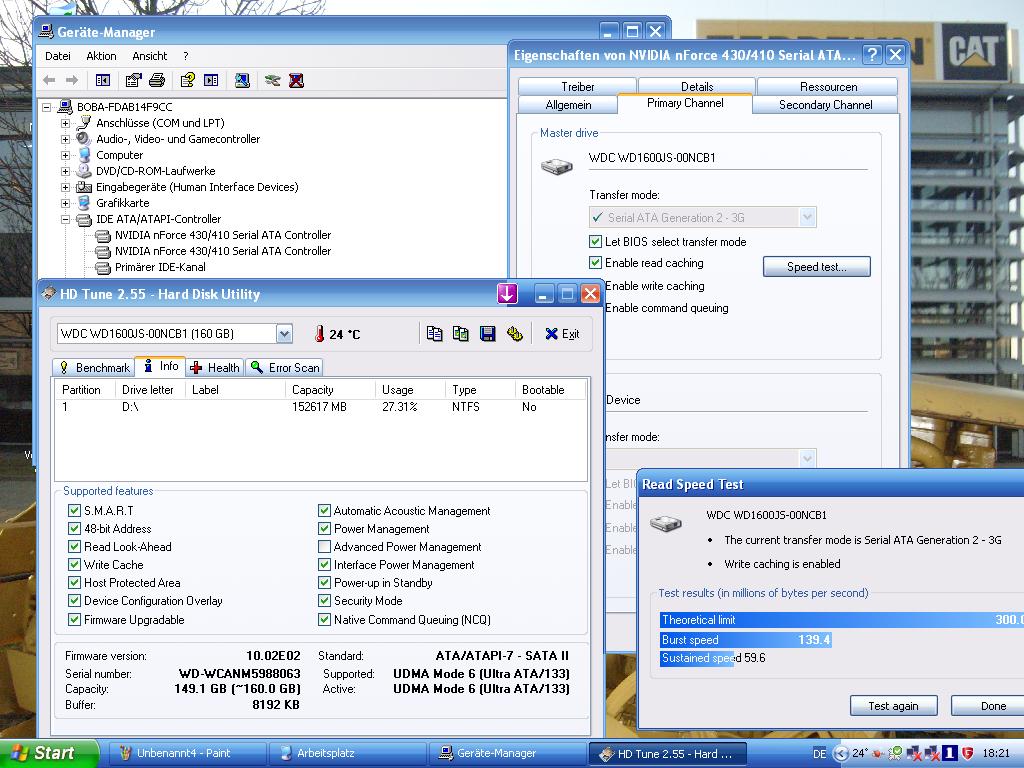The image size is (1024, 768).
Task: Click HD Tune options icon
Action: coord(515,334)
